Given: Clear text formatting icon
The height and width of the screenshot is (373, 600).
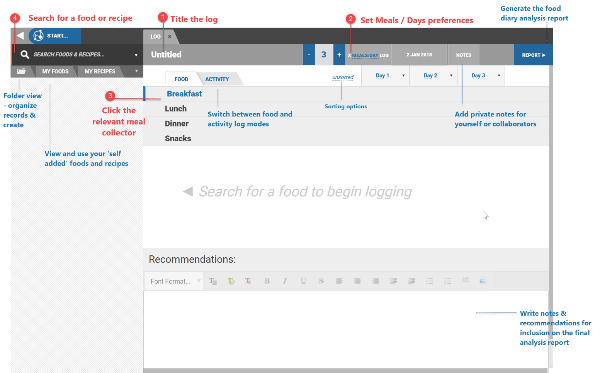Looking at the screenshot, I should (248, 281).
